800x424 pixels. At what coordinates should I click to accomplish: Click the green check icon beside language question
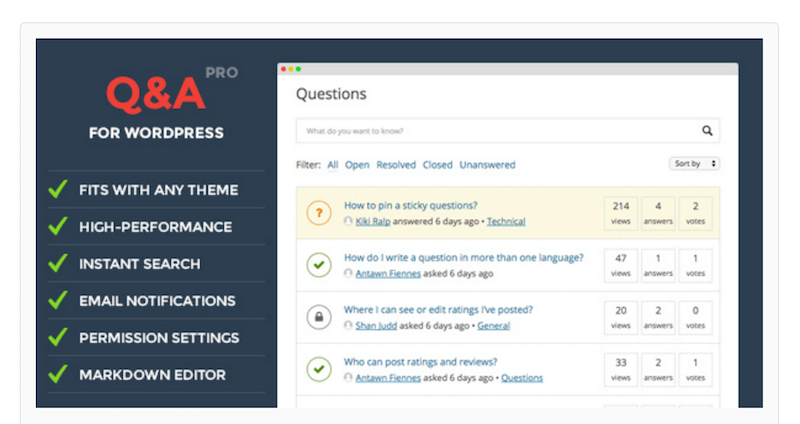tap(318, 265)
